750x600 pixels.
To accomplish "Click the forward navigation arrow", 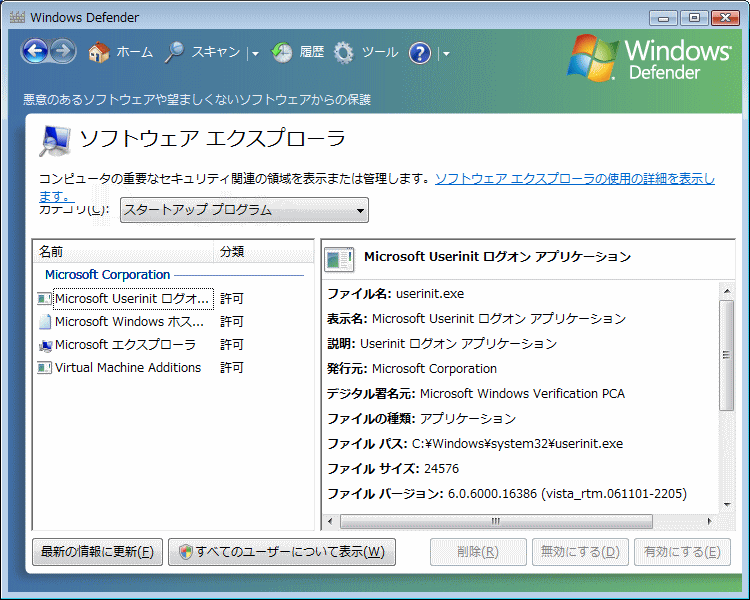I will click(63, 52).
